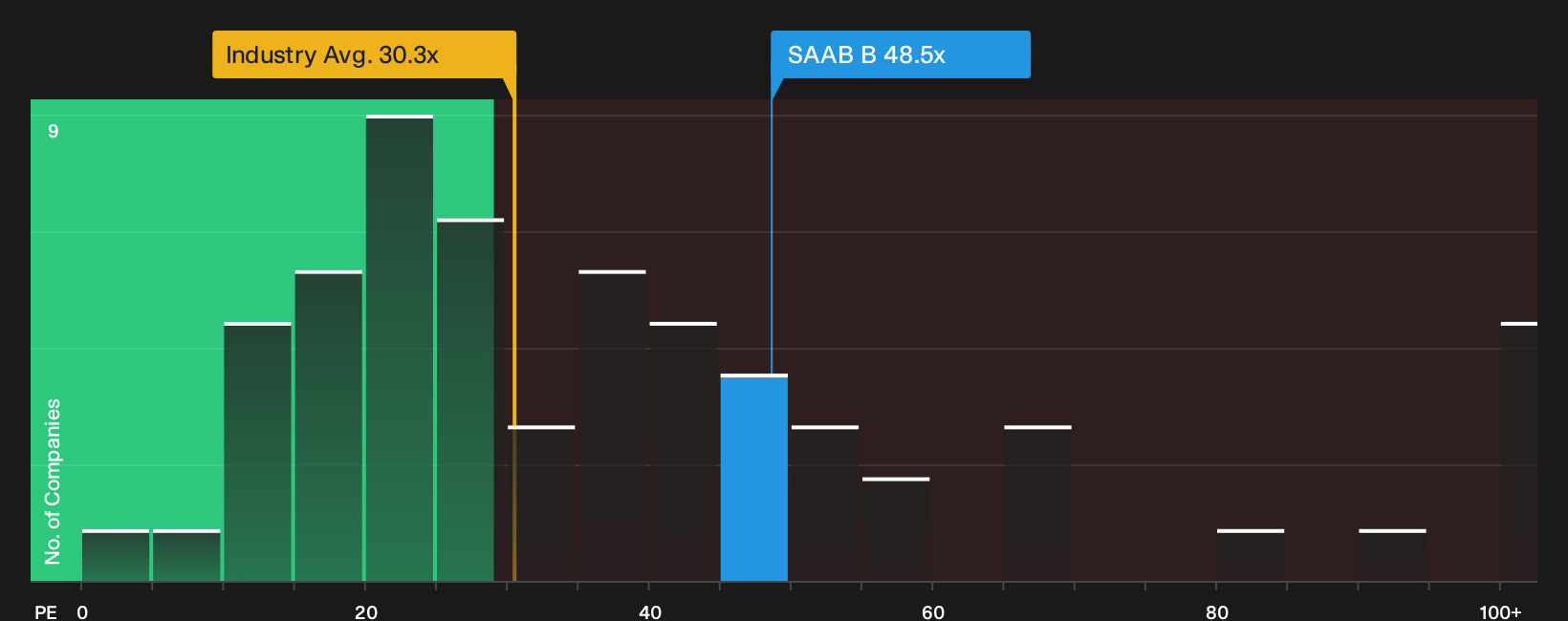1568x621 pixels.
Task: Click the tallest bar at PE 20-25
Action: point(400,348)
